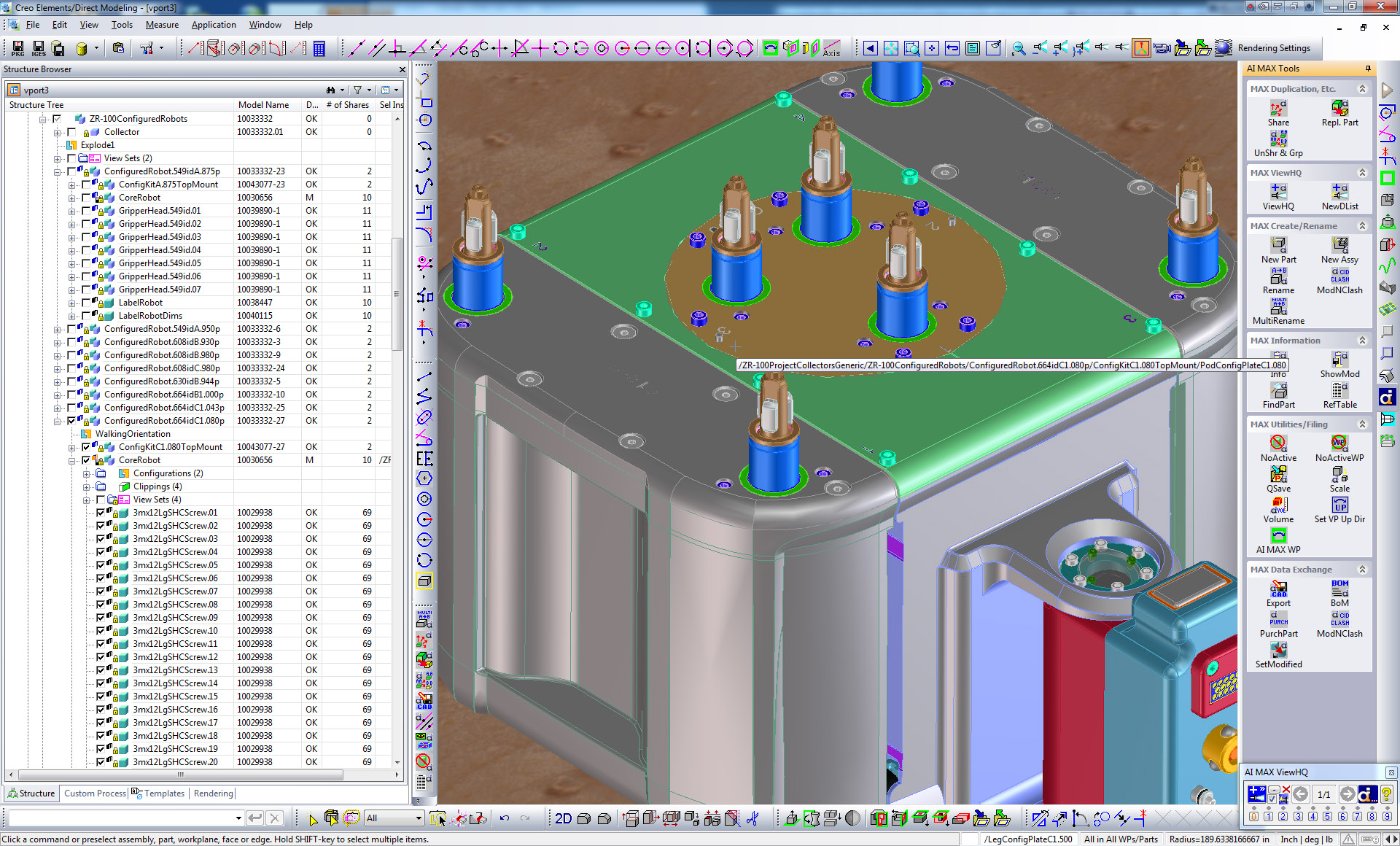
Task: Open the Measure menu
Action: point(162,25)
